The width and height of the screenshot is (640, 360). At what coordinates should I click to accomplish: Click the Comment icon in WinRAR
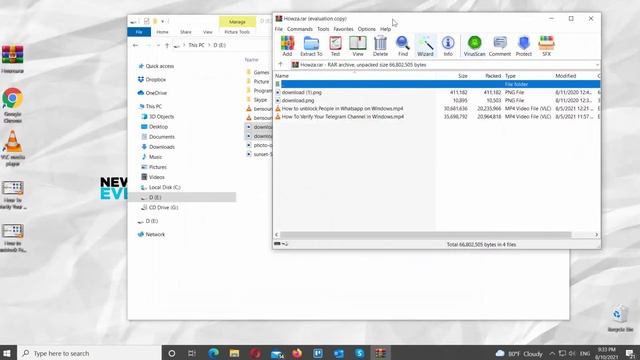pyautogui.click(x=500, y=46)
